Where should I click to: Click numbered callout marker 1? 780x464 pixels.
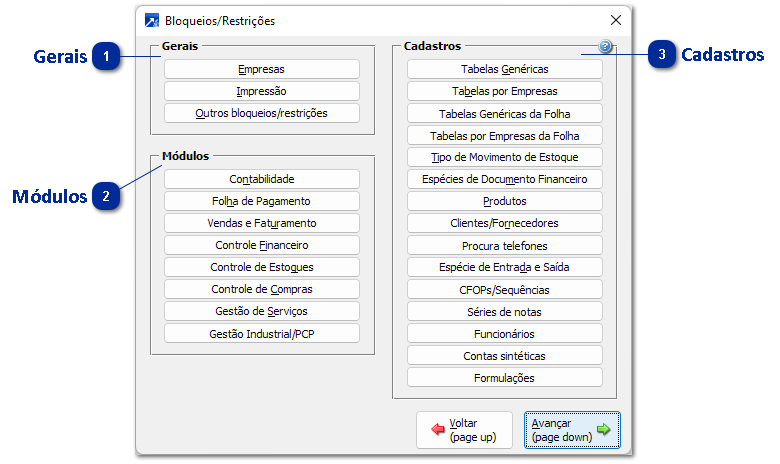106,57
